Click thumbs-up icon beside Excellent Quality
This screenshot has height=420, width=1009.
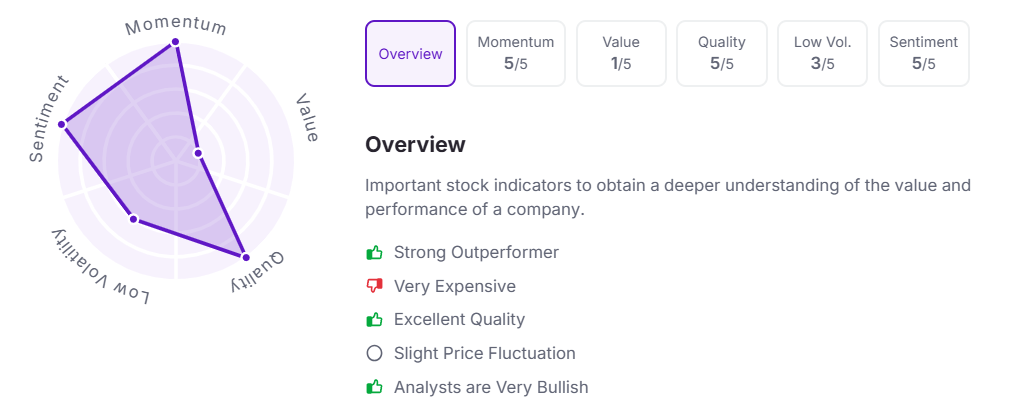pyautogui.click(x=375, y=319)
